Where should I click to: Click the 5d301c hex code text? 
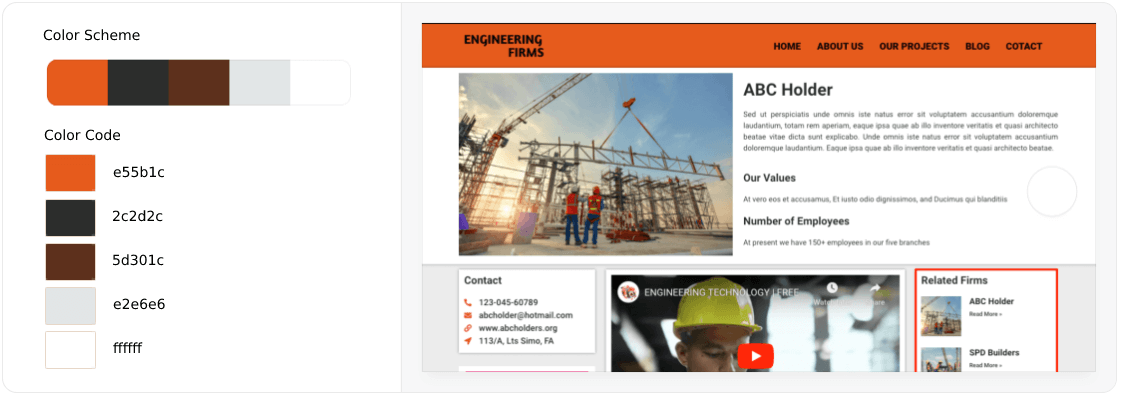pos(138,260)
